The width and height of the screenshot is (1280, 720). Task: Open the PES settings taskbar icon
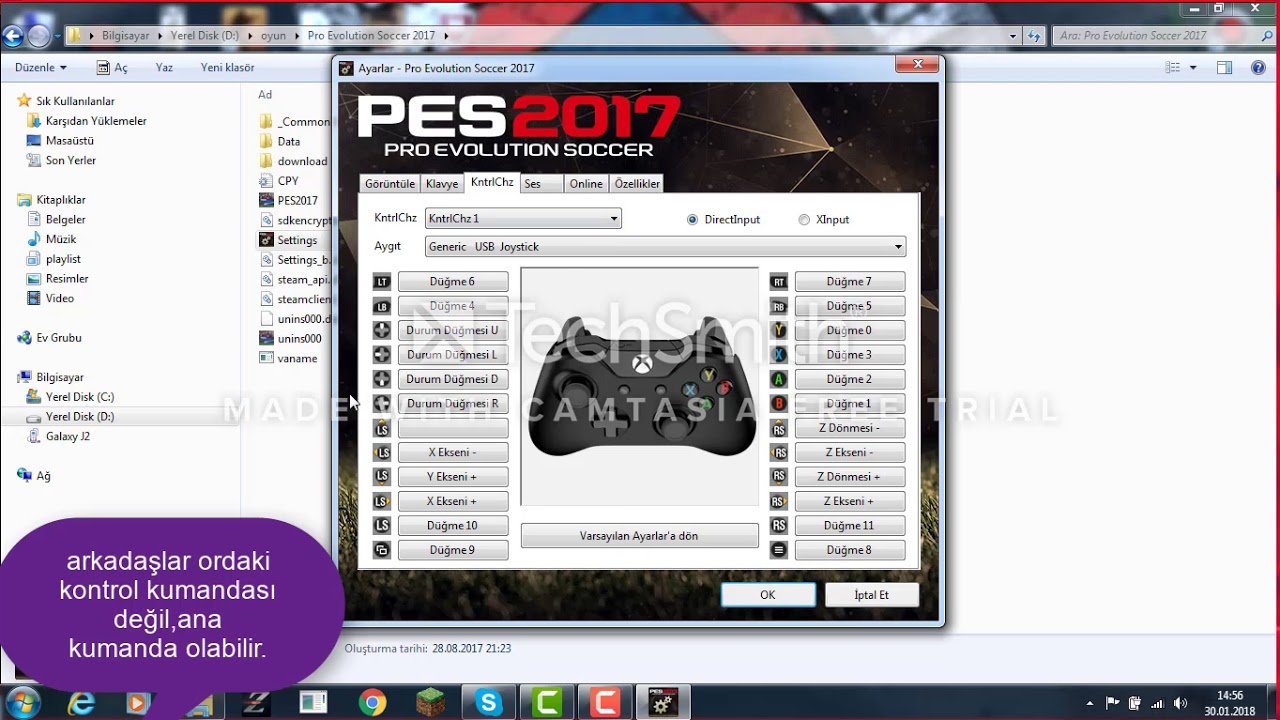[663, 703]
